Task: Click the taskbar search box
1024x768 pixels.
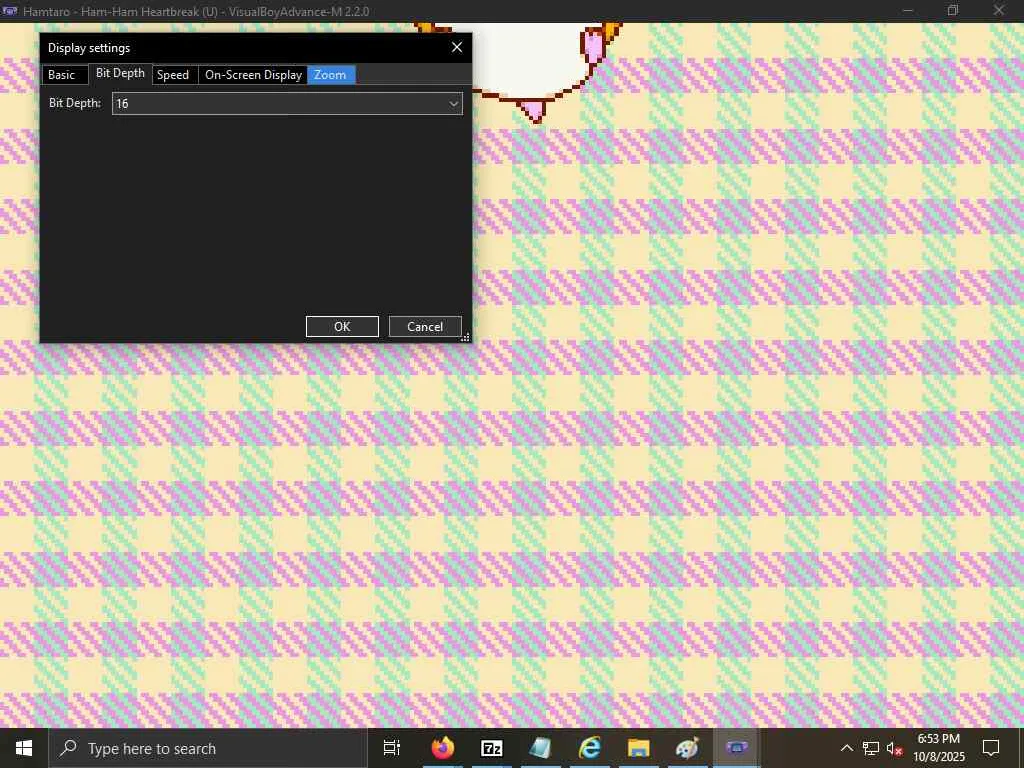Action: (208, 748)
